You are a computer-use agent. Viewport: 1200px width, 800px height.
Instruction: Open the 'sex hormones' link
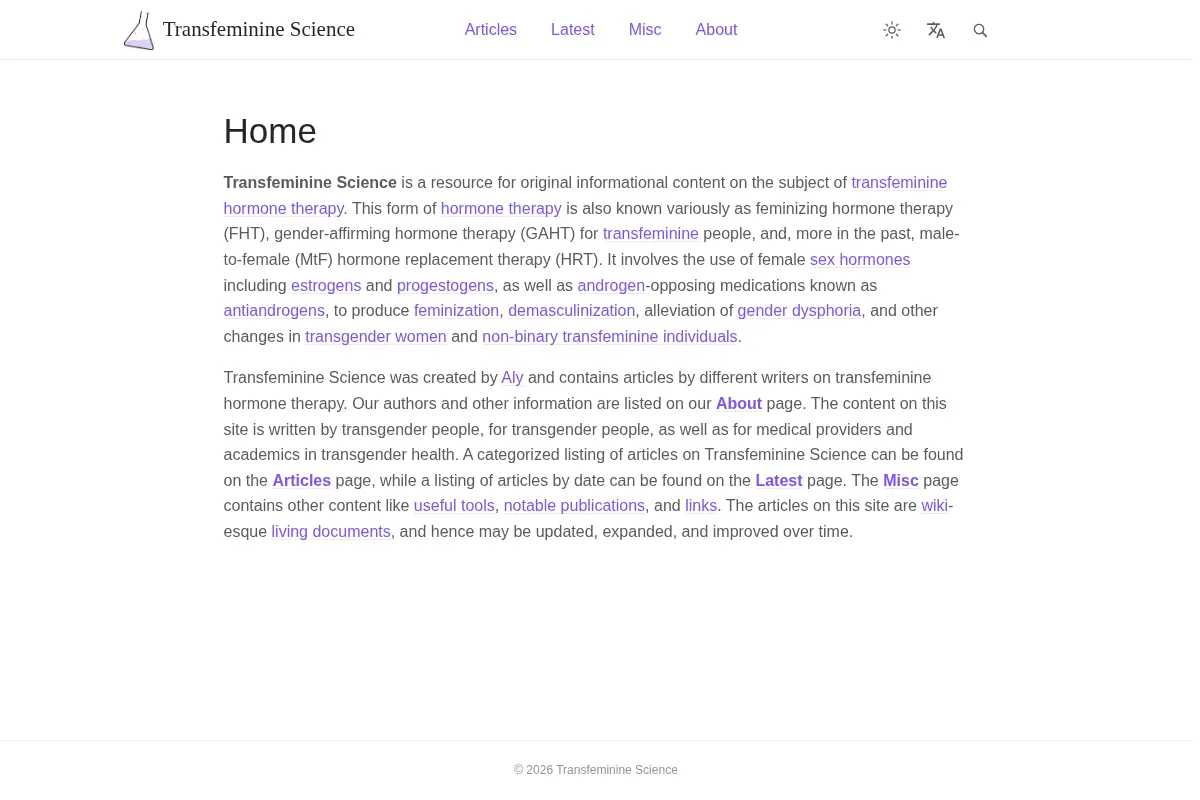[860, 260]
